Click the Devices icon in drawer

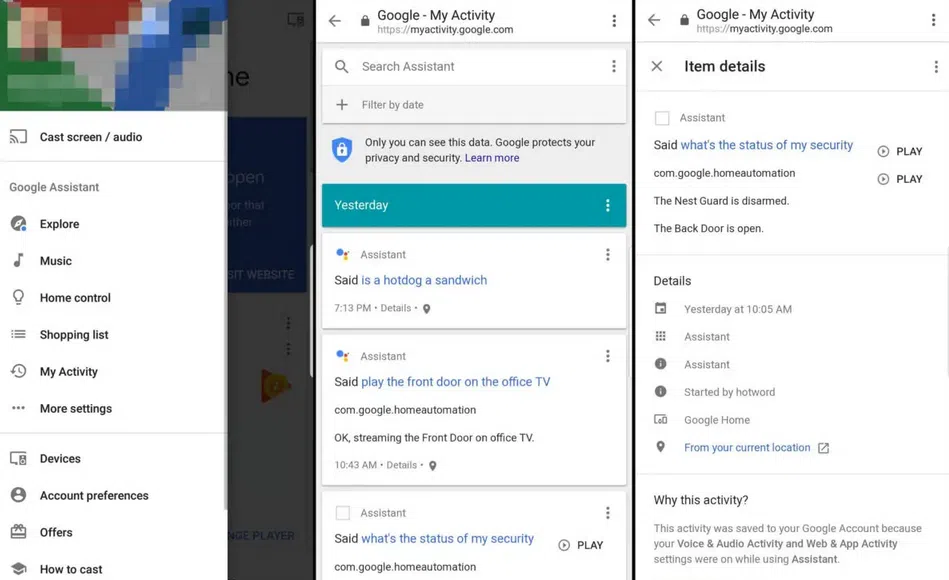coord(18,458)
